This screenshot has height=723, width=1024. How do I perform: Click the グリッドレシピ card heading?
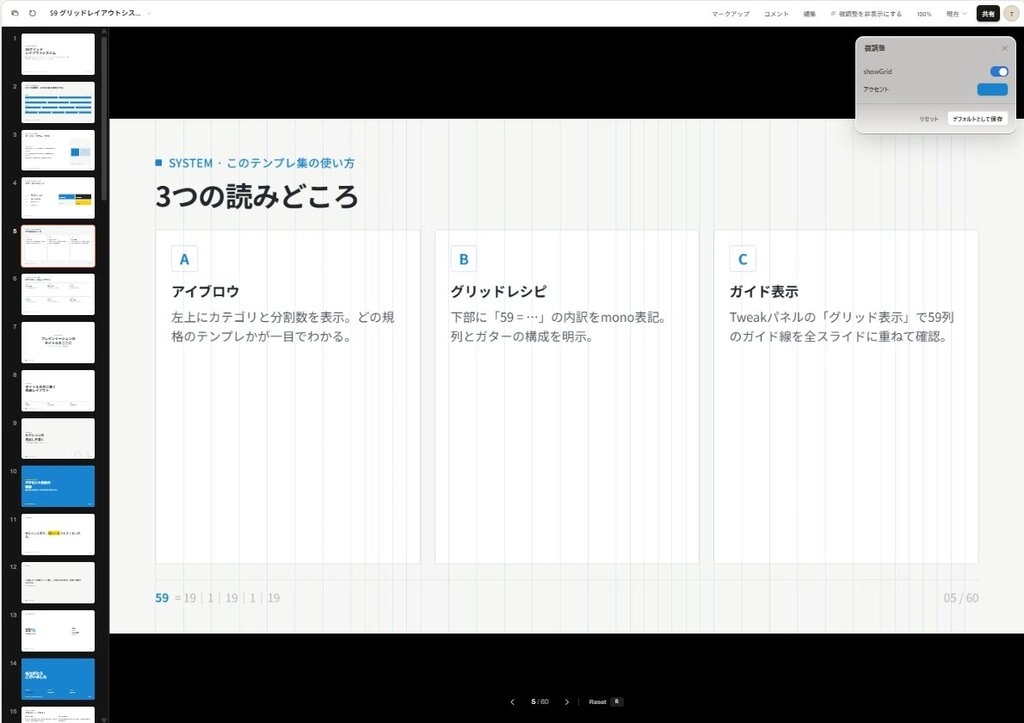[498, 291]
